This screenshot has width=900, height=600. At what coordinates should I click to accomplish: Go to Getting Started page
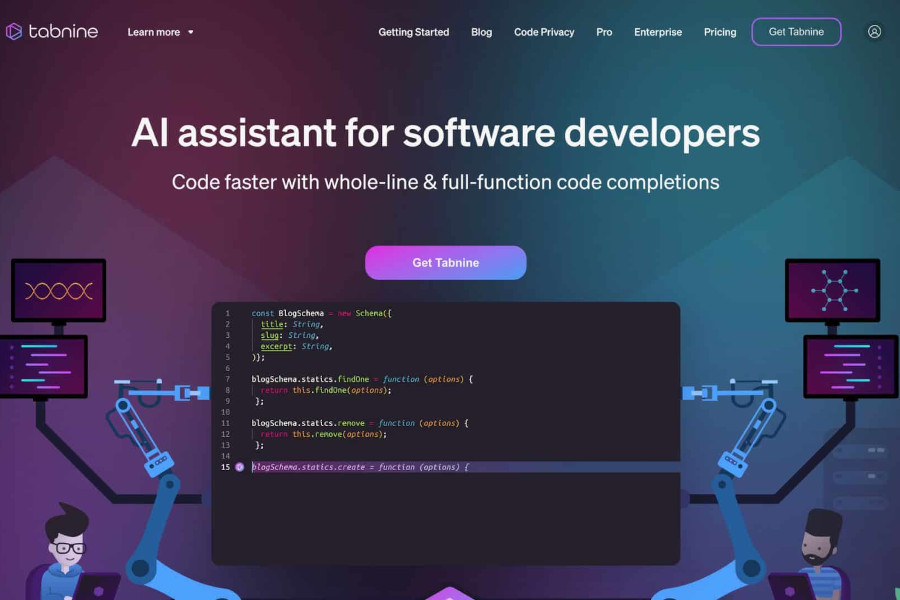click(x=413, y=32)
